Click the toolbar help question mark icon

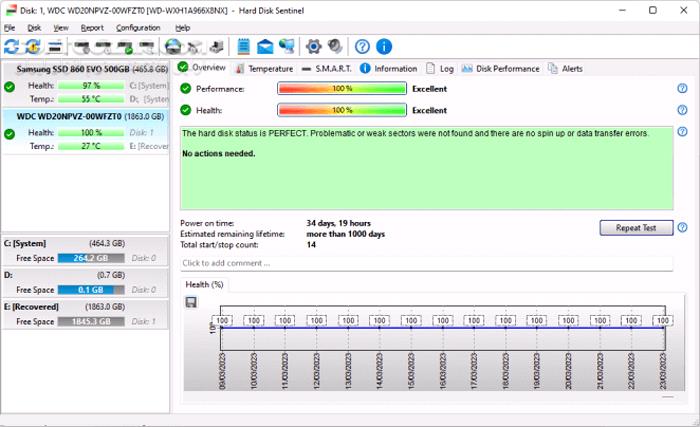coord(362,46)
